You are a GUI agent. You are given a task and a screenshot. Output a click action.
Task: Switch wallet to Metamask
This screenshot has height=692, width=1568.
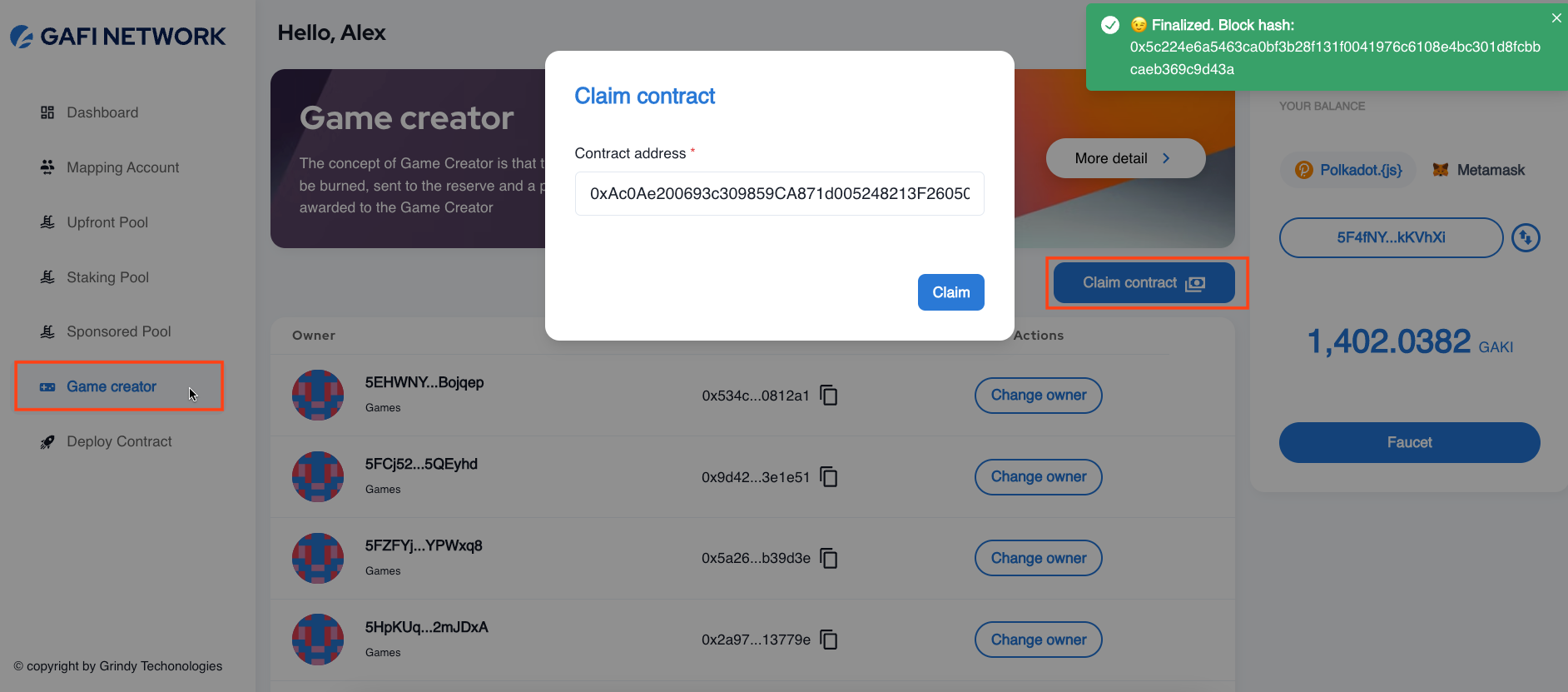click(x=1479, y=170)
